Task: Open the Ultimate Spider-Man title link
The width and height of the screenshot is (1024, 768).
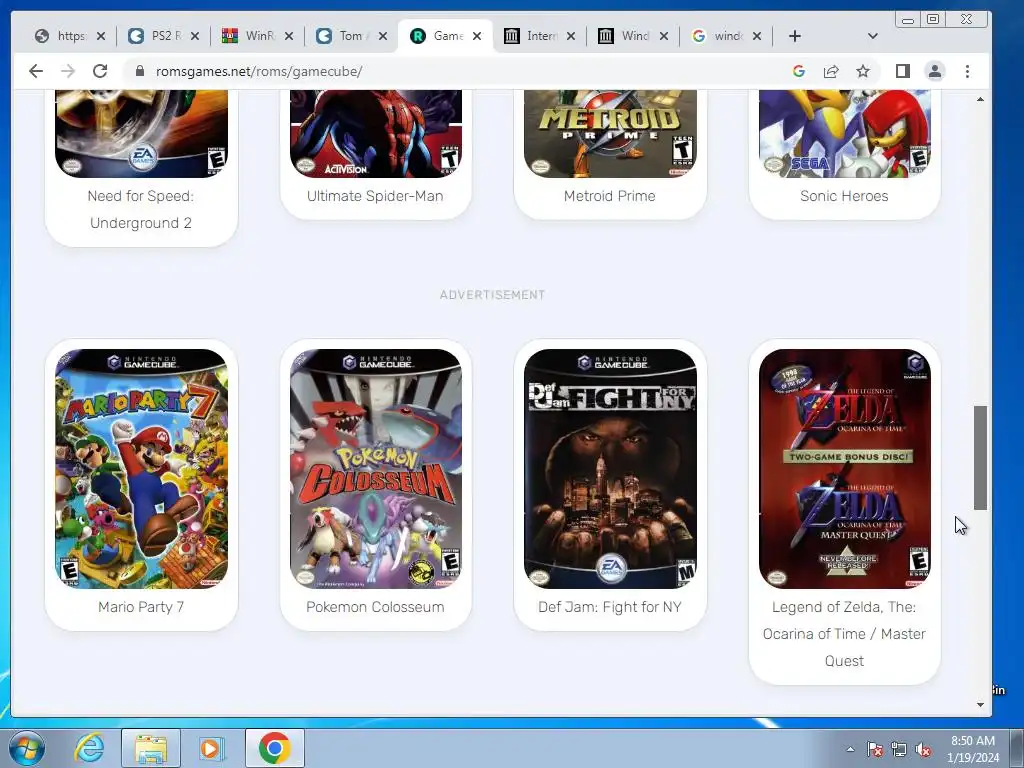Action: click(x=375, y=196)
